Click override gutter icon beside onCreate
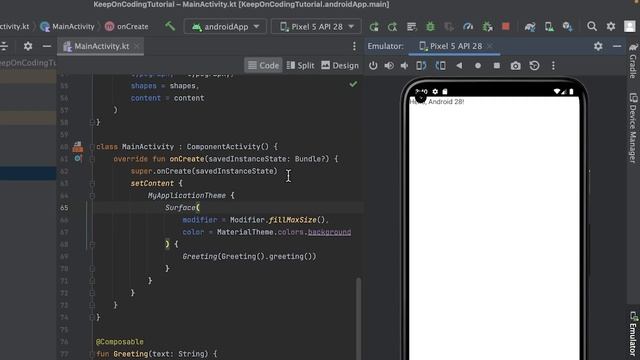This screenshot has width=640, height=360. (x=78, y=158)
